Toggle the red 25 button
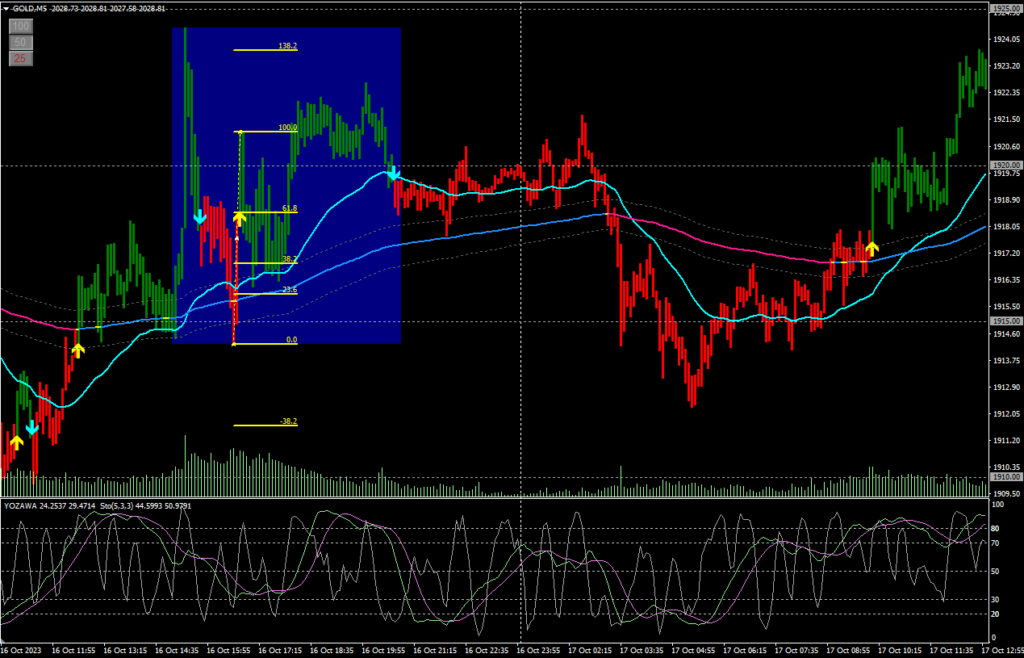The width and height of the screenshot is (1024, 658). click(x=19, y=59)
